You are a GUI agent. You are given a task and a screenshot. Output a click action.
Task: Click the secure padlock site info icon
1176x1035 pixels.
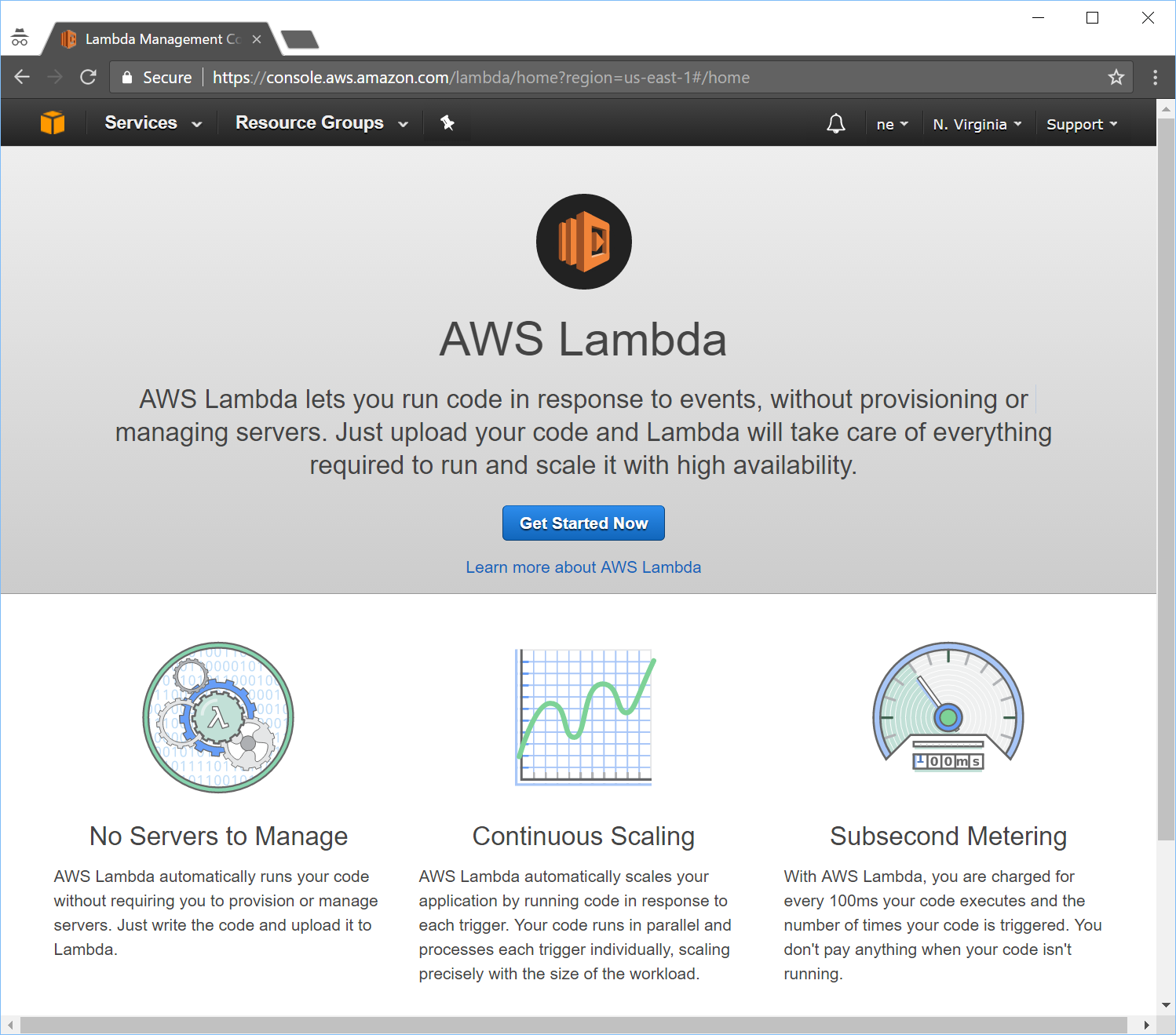point(127,77)
